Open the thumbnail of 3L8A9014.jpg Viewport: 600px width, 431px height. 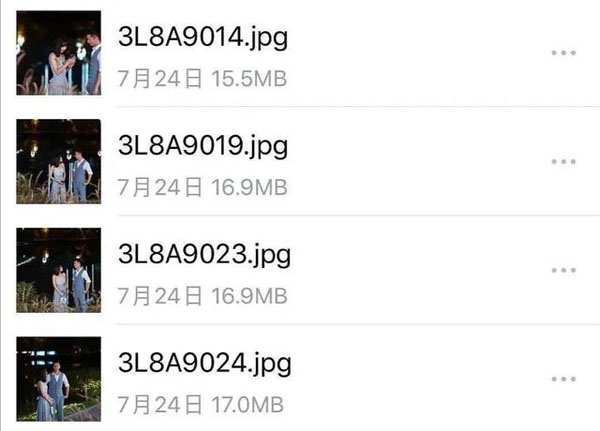click(x=59, y=53)
